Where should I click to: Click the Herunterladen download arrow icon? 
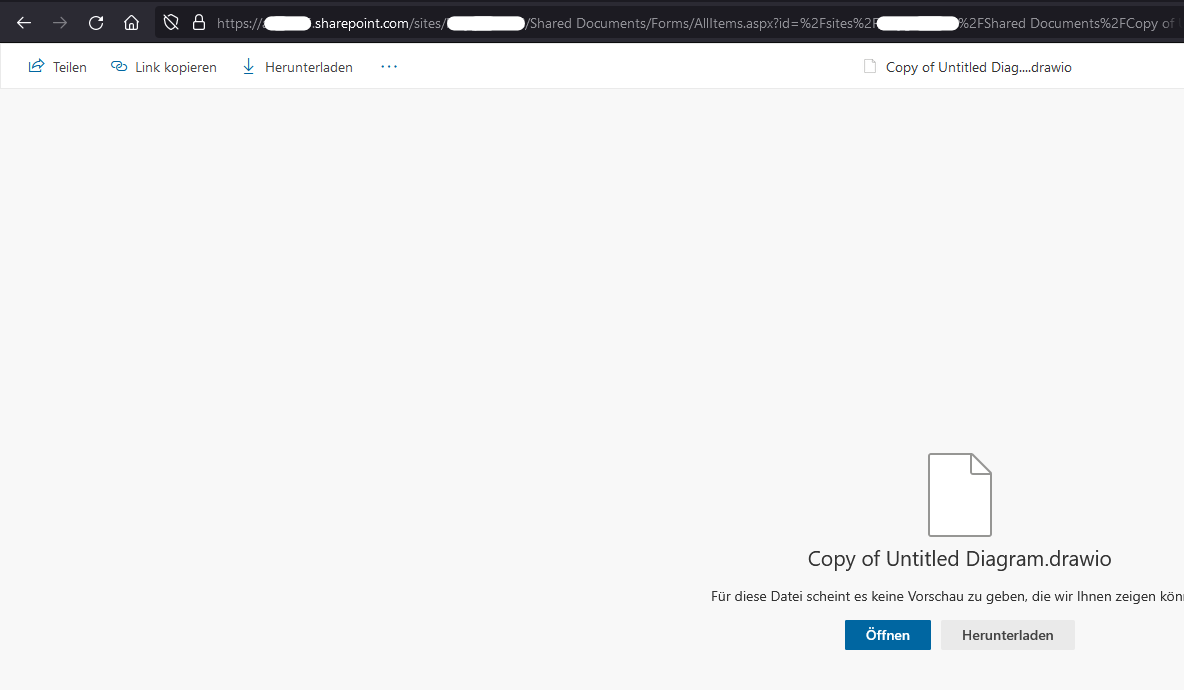[248, 66]
